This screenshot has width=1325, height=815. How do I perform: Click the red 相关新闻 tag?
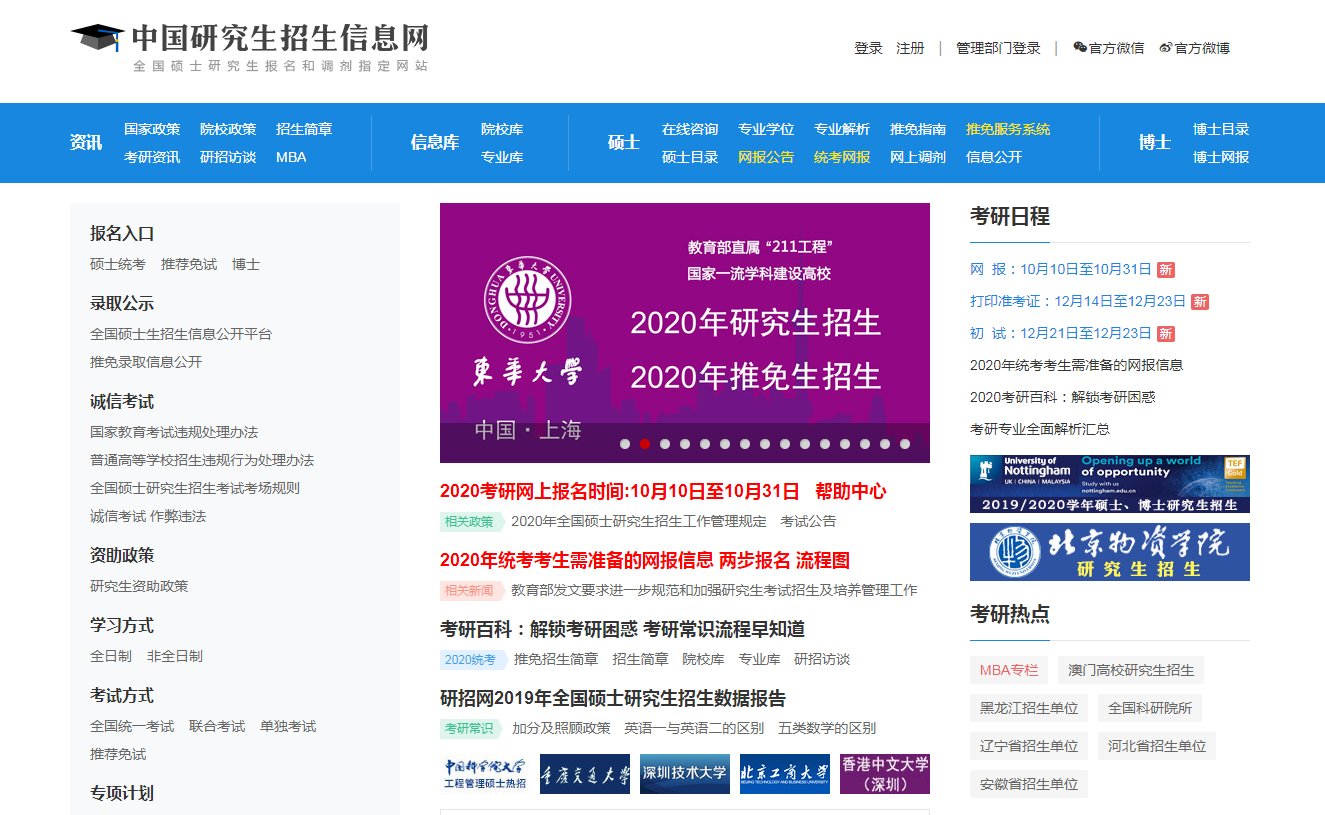pos(470,590)
